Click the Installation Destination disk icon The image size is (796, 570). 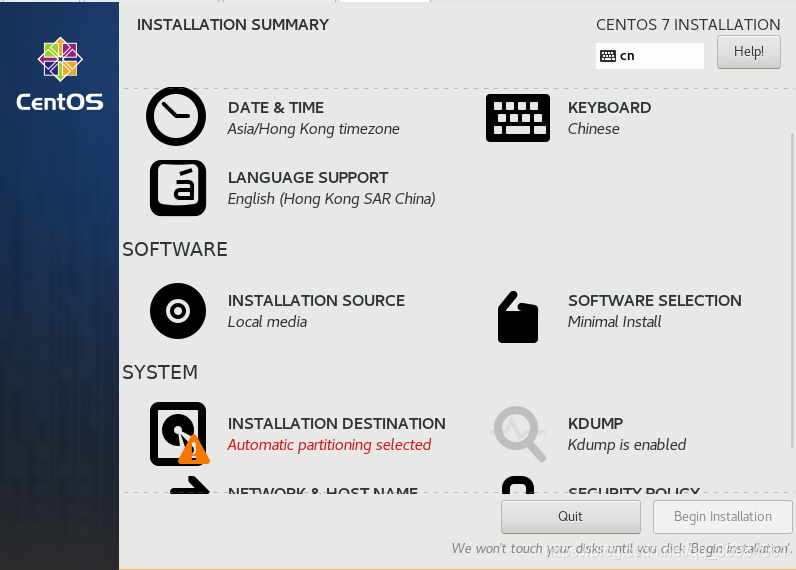178,433
